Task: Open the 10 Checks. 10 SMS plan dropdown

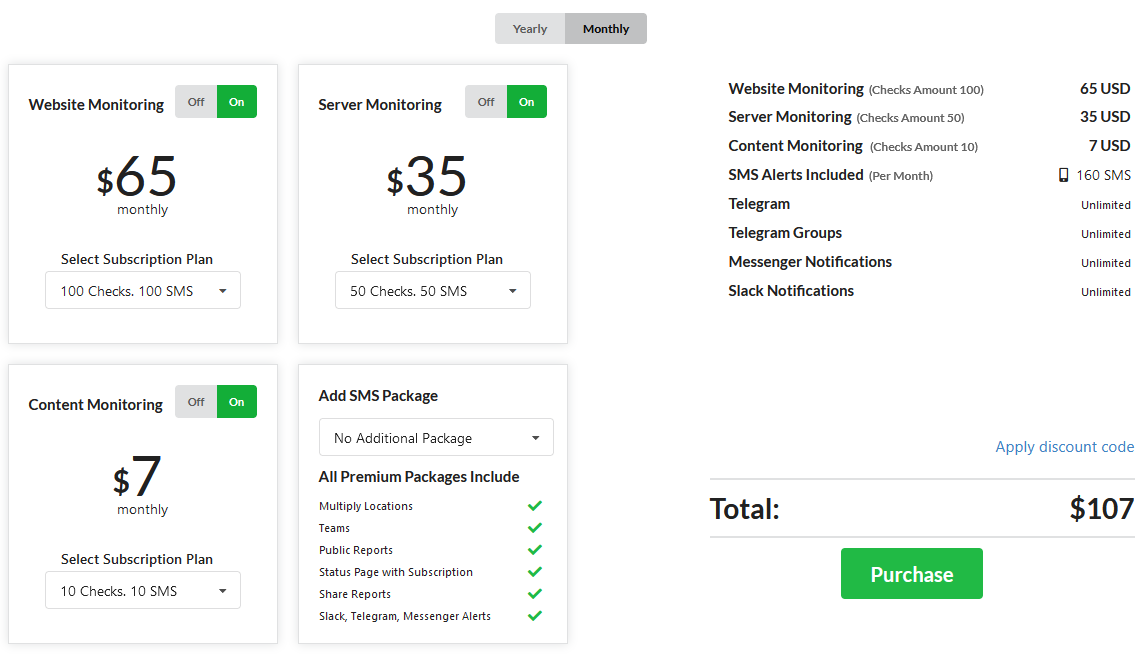Action: (143, 590)
